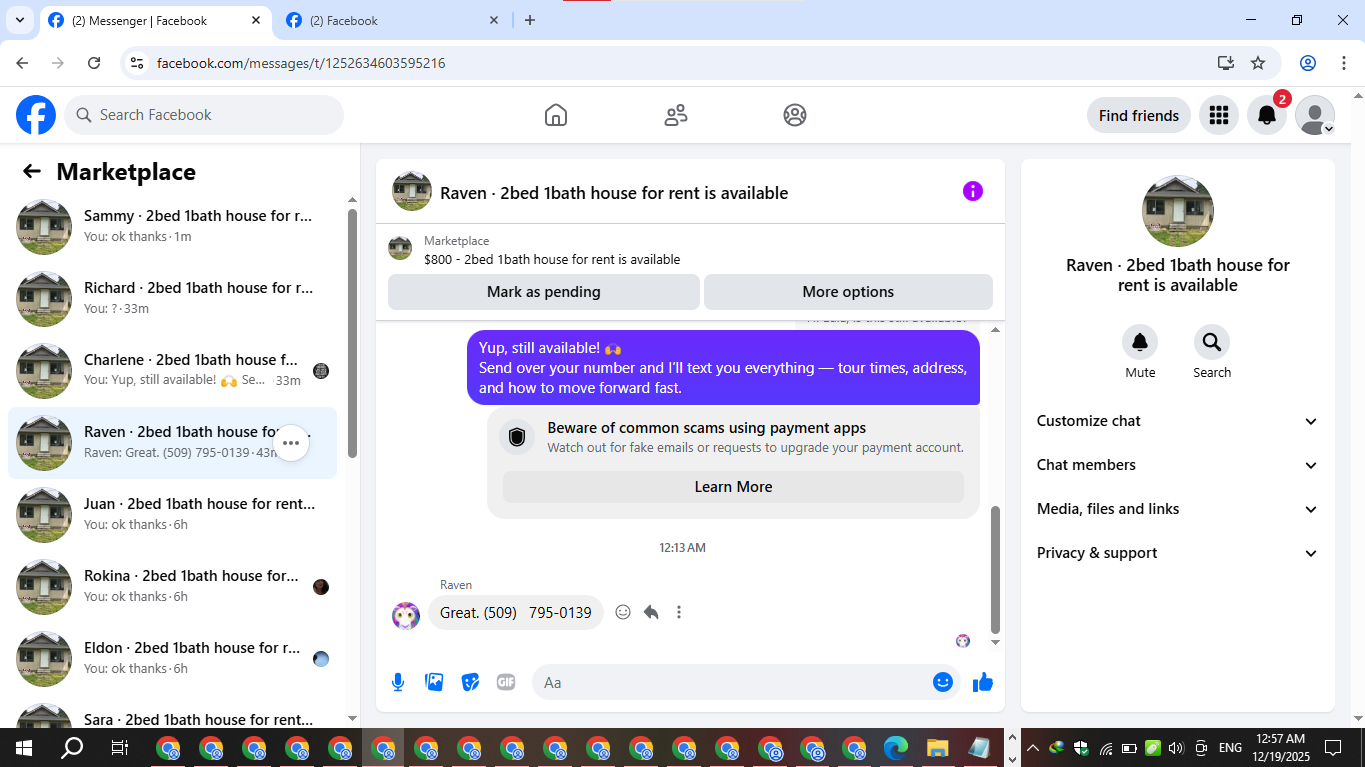Click the chat messages scrollbar
Screen dimensions: 1365x767
pyautogui.click(x=995, y=570)
